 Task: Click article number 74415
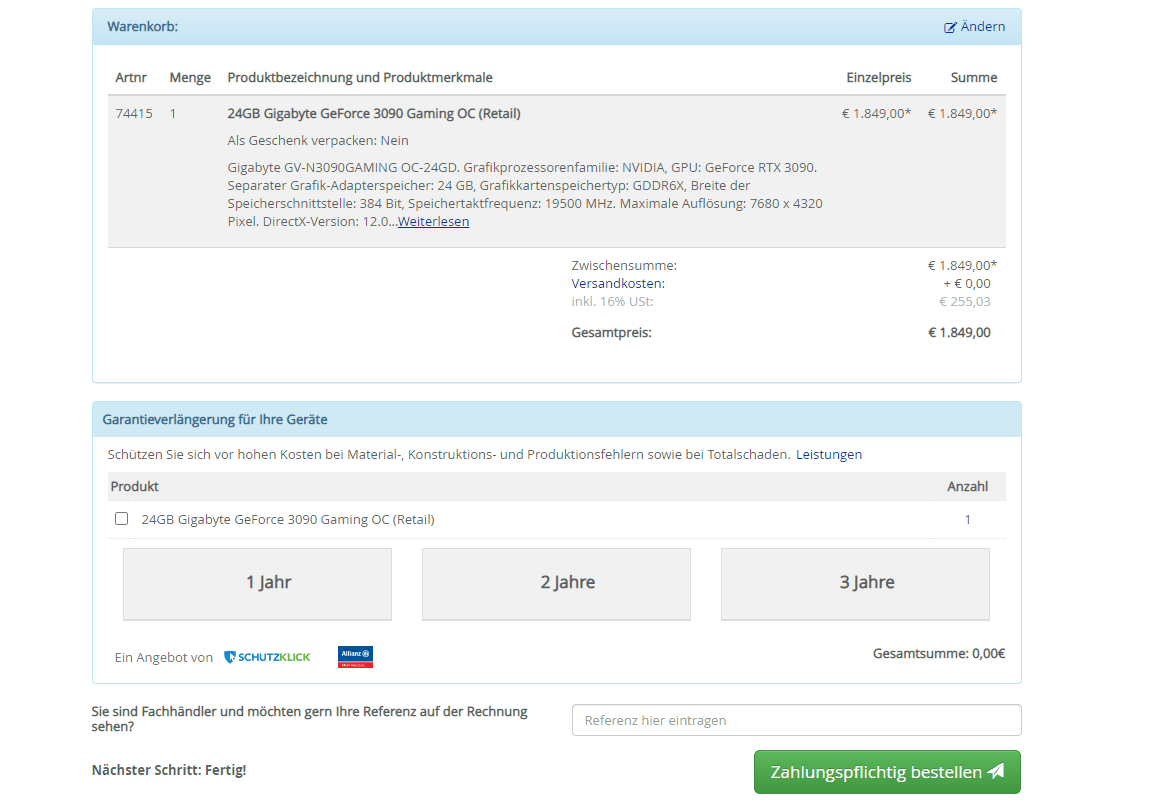134,113
